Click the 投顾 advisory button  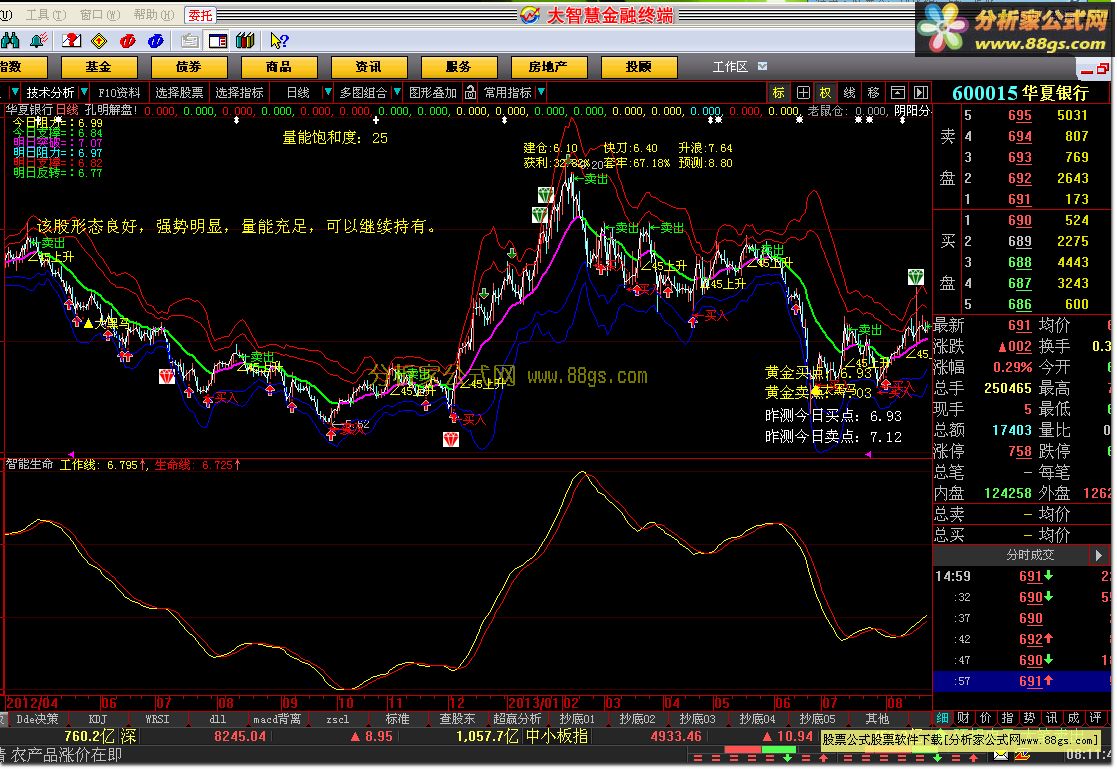[x=639, y=67]
